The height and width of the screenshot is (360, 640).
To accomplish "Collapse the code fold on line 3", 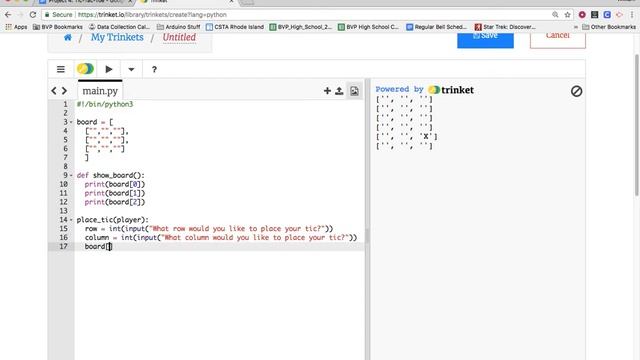I will [71, 122].
